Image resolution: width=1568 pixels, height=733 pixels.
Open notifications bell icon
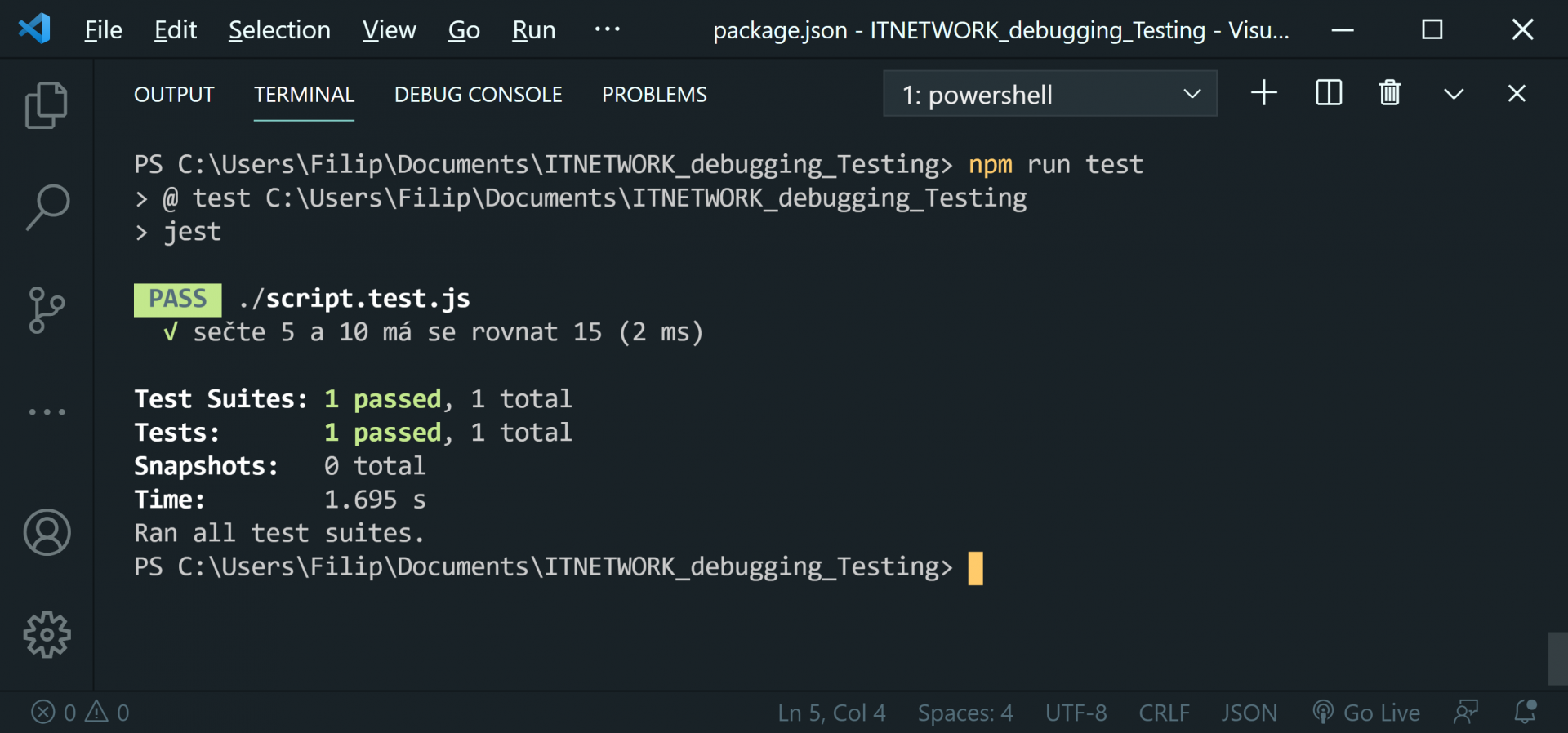point(1526,713)
